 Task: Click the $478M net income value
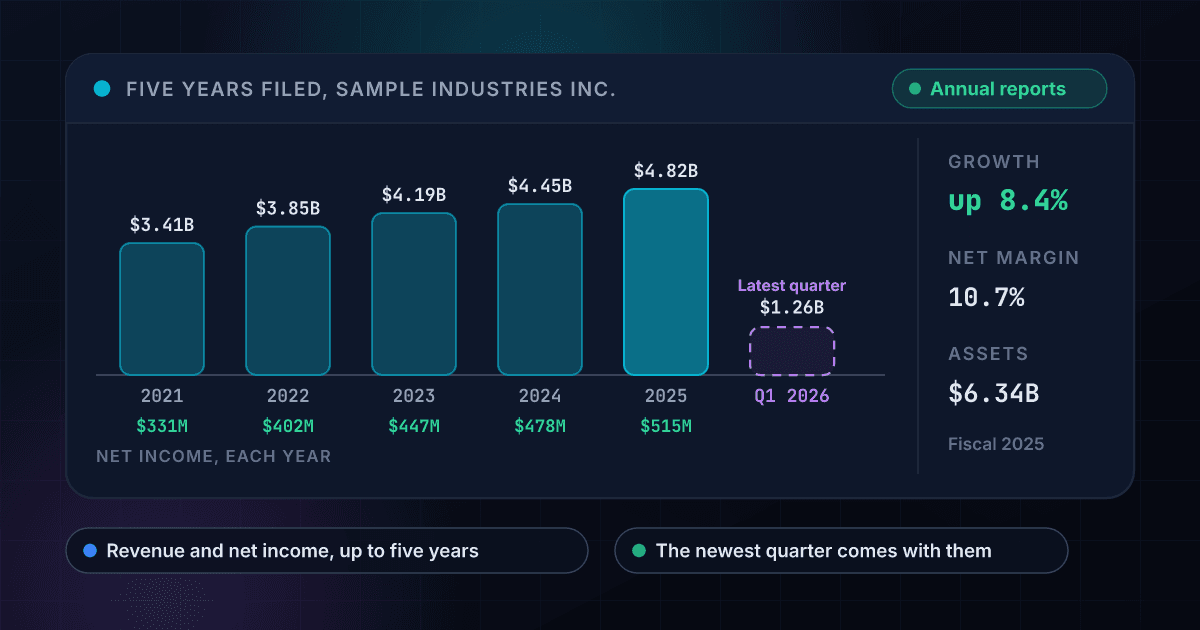[540, 427]
